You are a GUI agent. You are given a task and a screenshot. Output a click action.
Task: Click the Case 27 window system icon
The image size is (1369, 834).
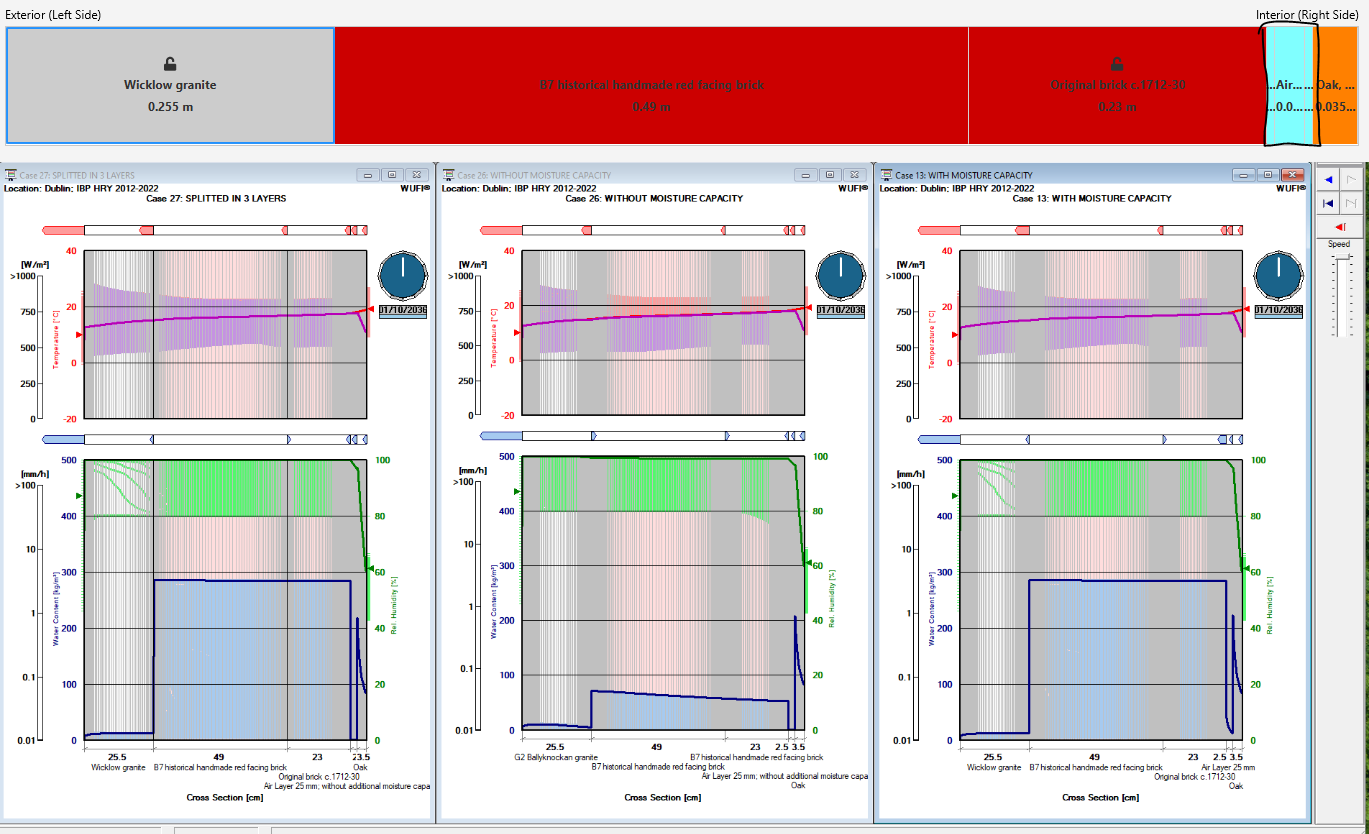click(x=11, y=175)
